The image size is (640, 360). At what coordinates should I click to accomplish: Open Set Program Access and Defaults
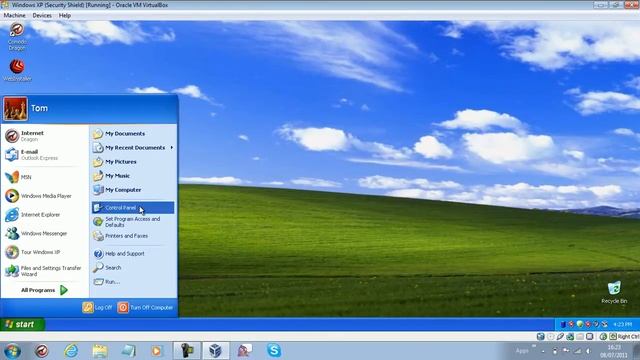[x=133, y=222]
